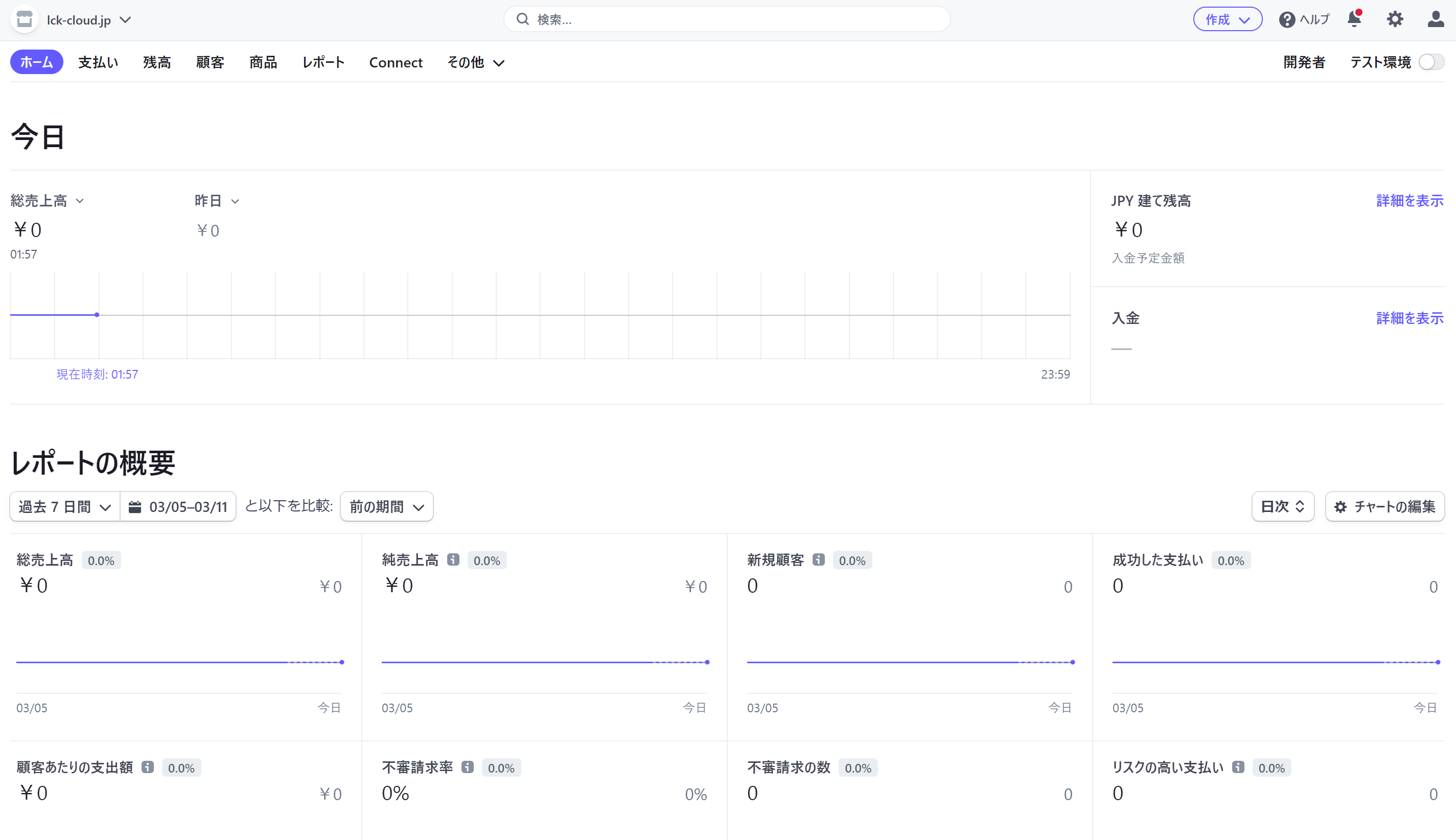Image resolution: width=1456 pixels, height=840 pixels.
Task: Click the 0.0% badge beside 新規顧客
Action: click(x=852, y=560)
